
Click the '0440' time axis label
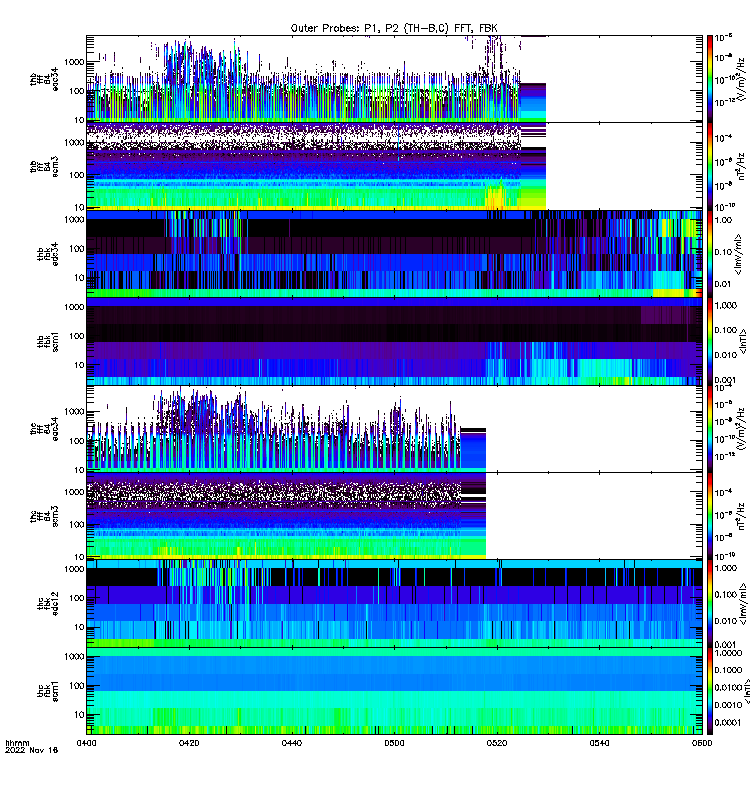[292, 743]
